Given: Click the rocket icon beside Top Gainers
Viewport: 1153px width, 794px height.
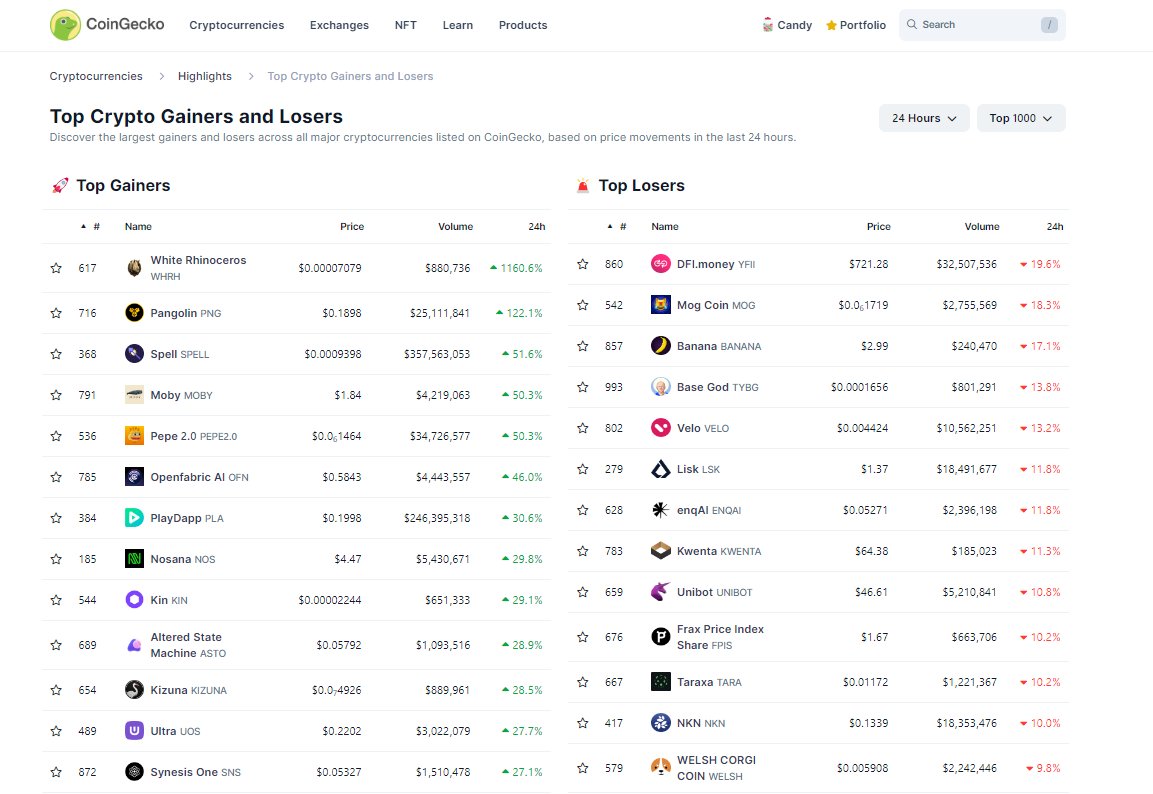Looking at the screenshot, I should coord(60,184).
